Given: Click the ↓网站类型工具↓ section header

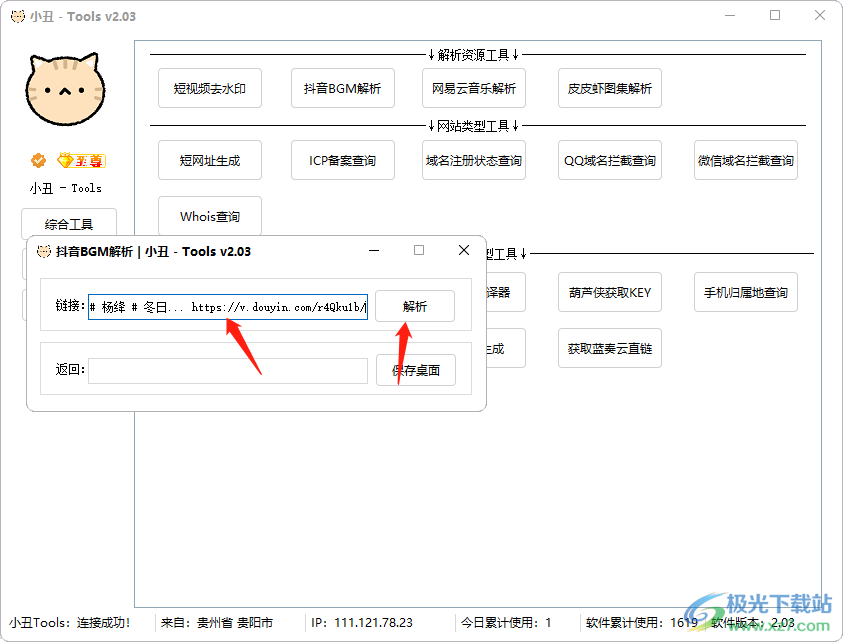Looking at the screenshot, I should click(474, 126).
